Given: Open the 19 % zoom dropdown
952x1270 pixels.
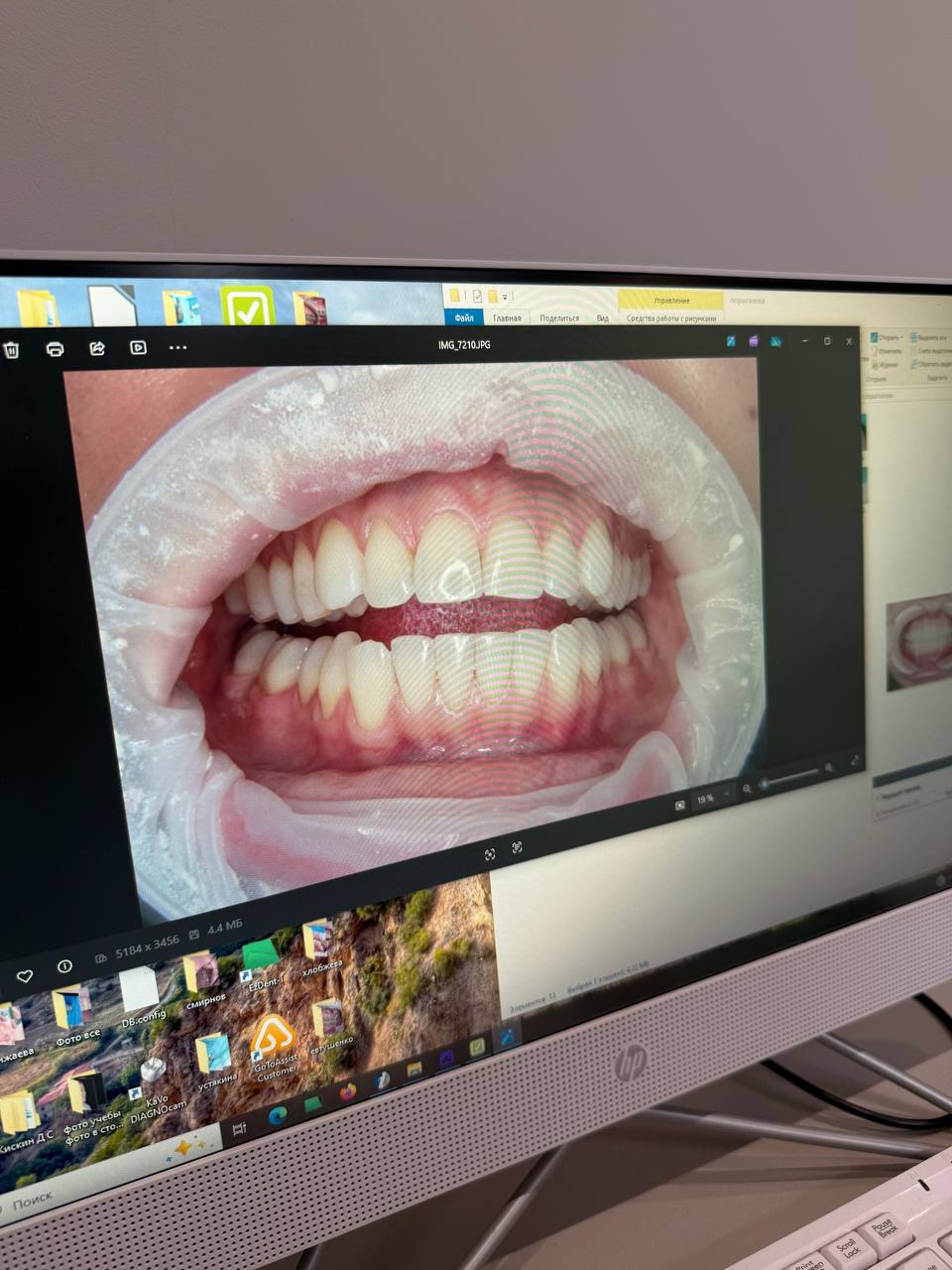Looking at the screenshot, I should coord(712,799).
